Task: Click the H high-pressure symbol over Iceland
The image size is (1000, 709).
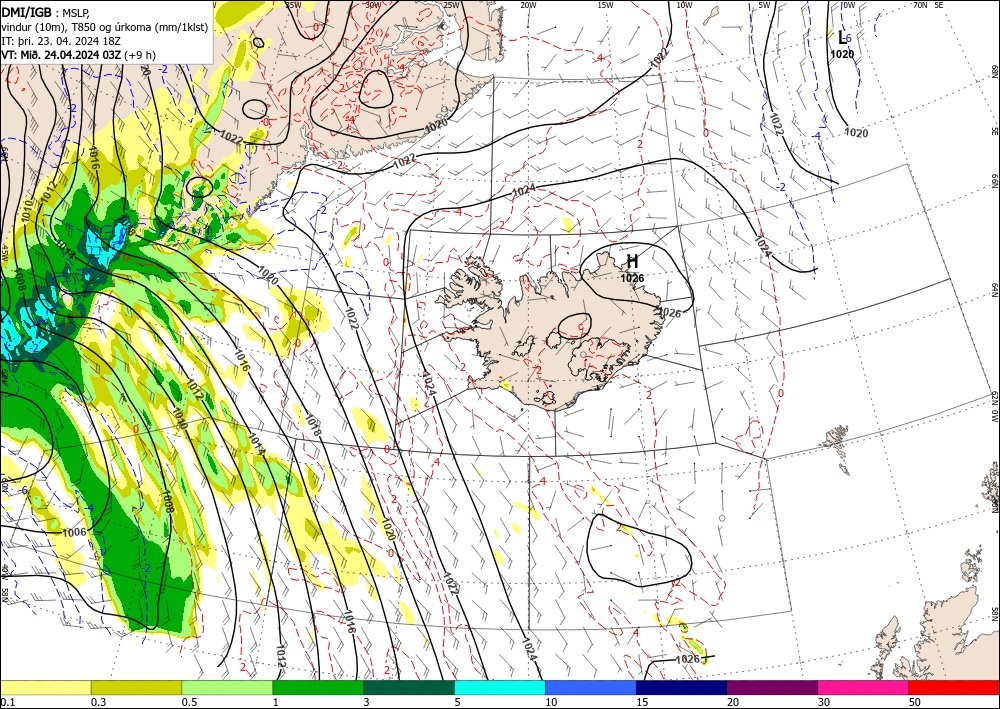Action: [x=632, y=261]
